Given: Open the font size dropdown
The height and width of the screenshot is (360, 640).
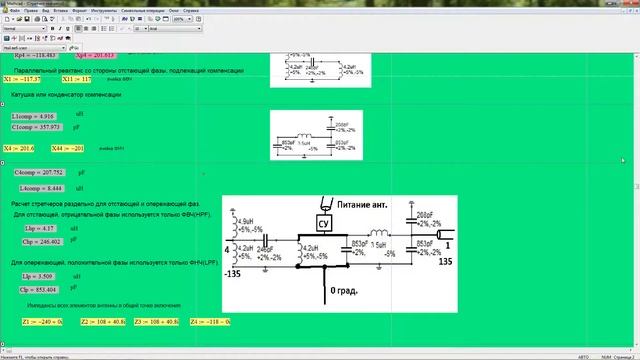Looking at the screenshot, I should [145, 29].
